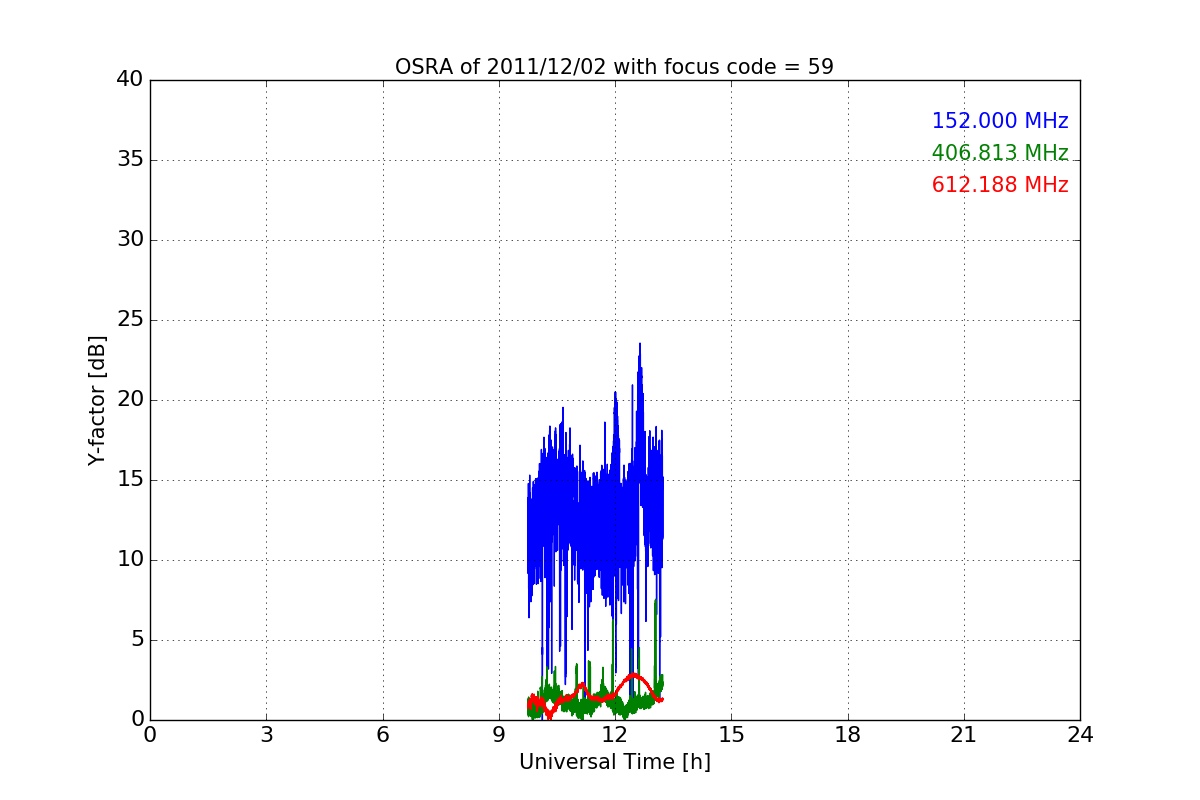Select the green 406.813 MHz legend label

pos(1000,153)
